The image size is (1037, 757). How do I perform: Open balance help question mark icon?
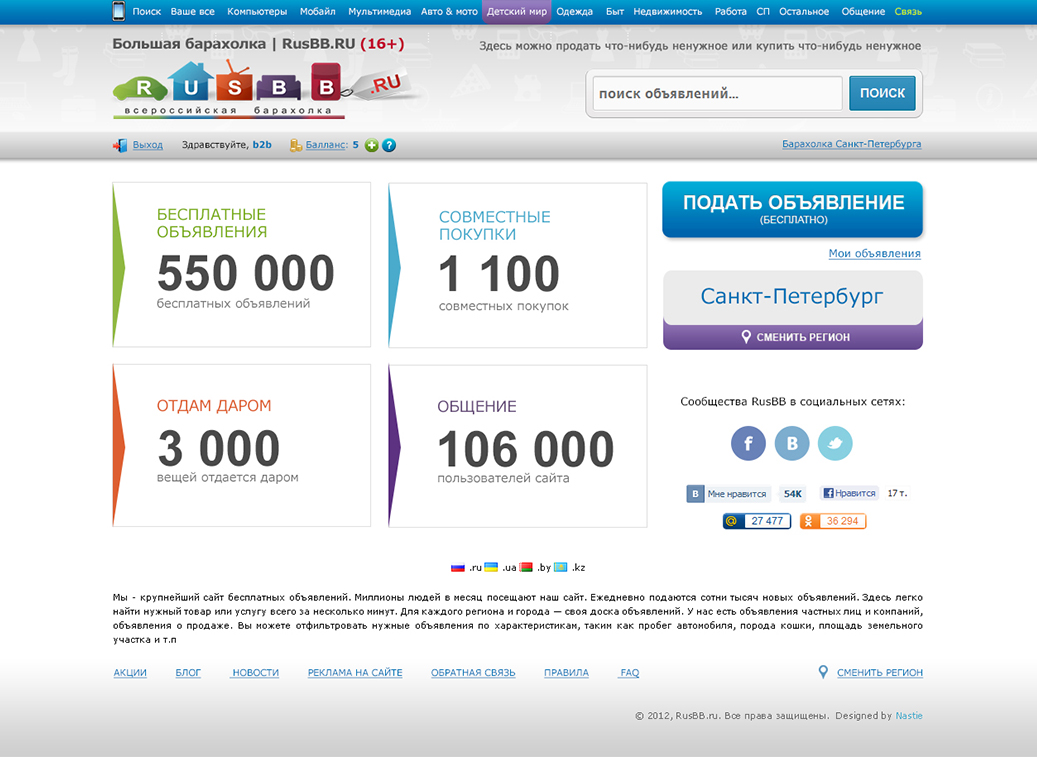coord(389,145)
